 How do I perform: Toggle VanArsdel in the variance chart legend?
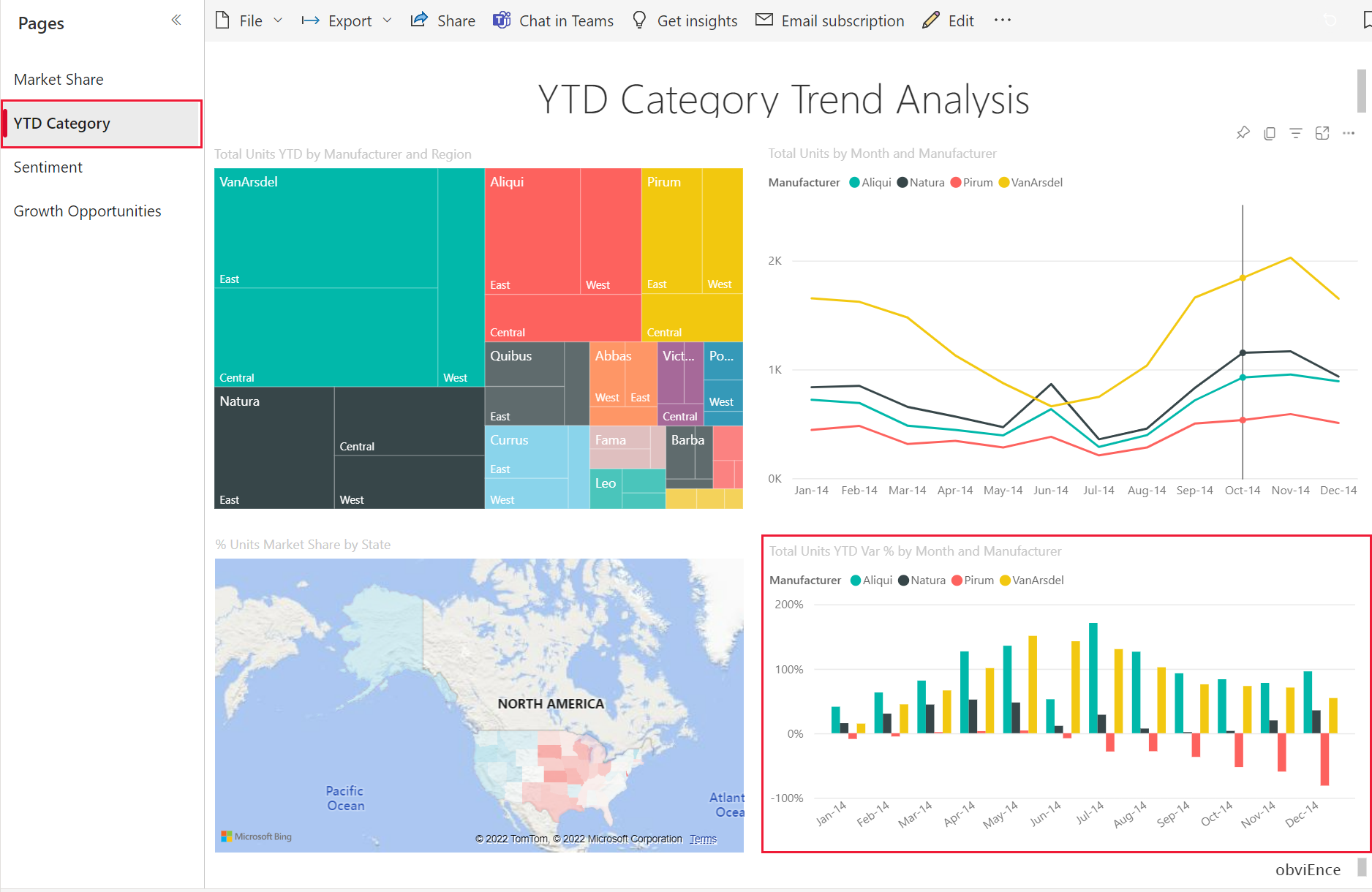(x=1031, y=580)
